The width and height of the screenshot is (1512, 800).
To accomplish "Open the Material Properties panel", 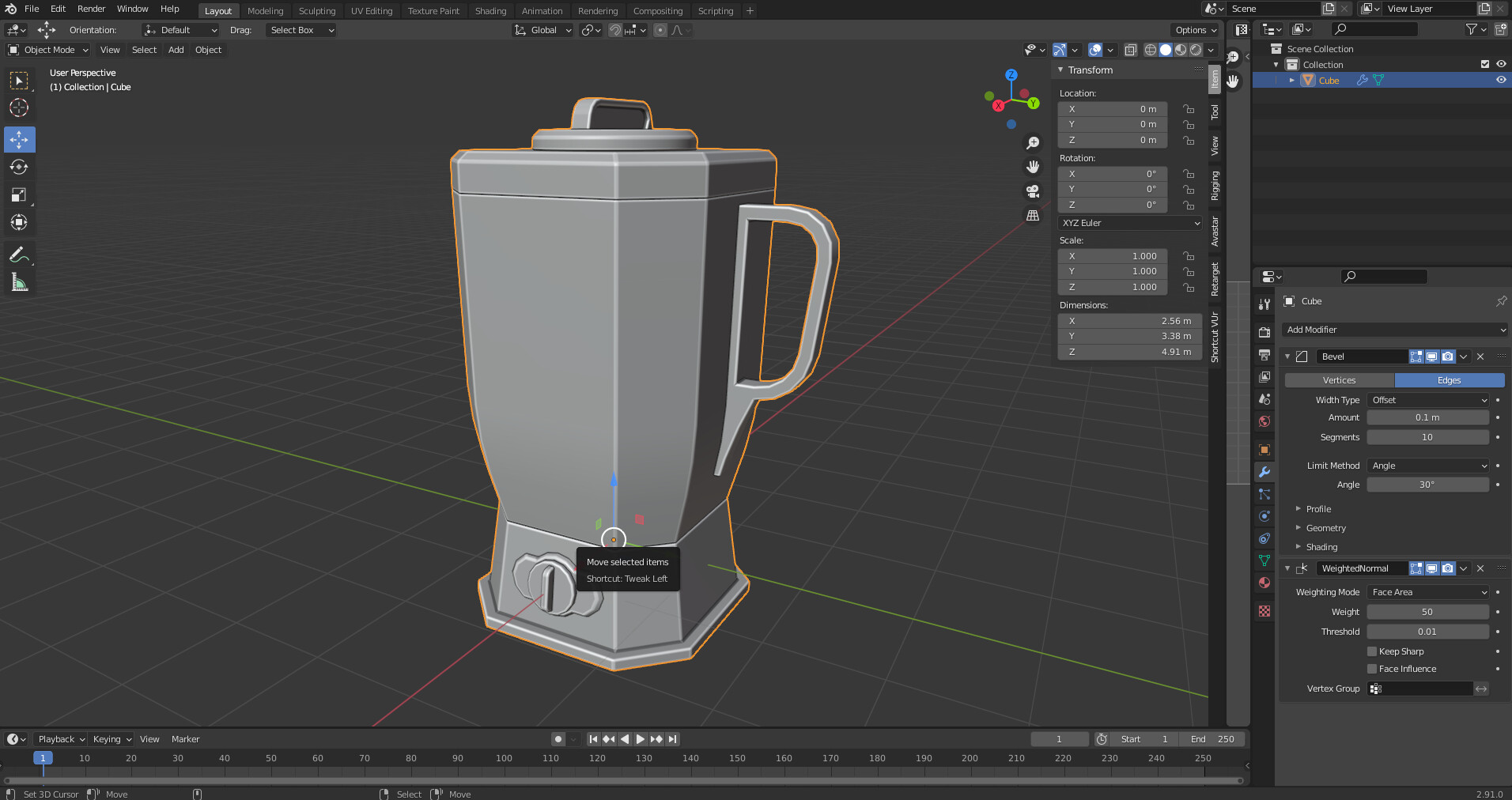I will pyautogui.click(x=1264, y=583).
